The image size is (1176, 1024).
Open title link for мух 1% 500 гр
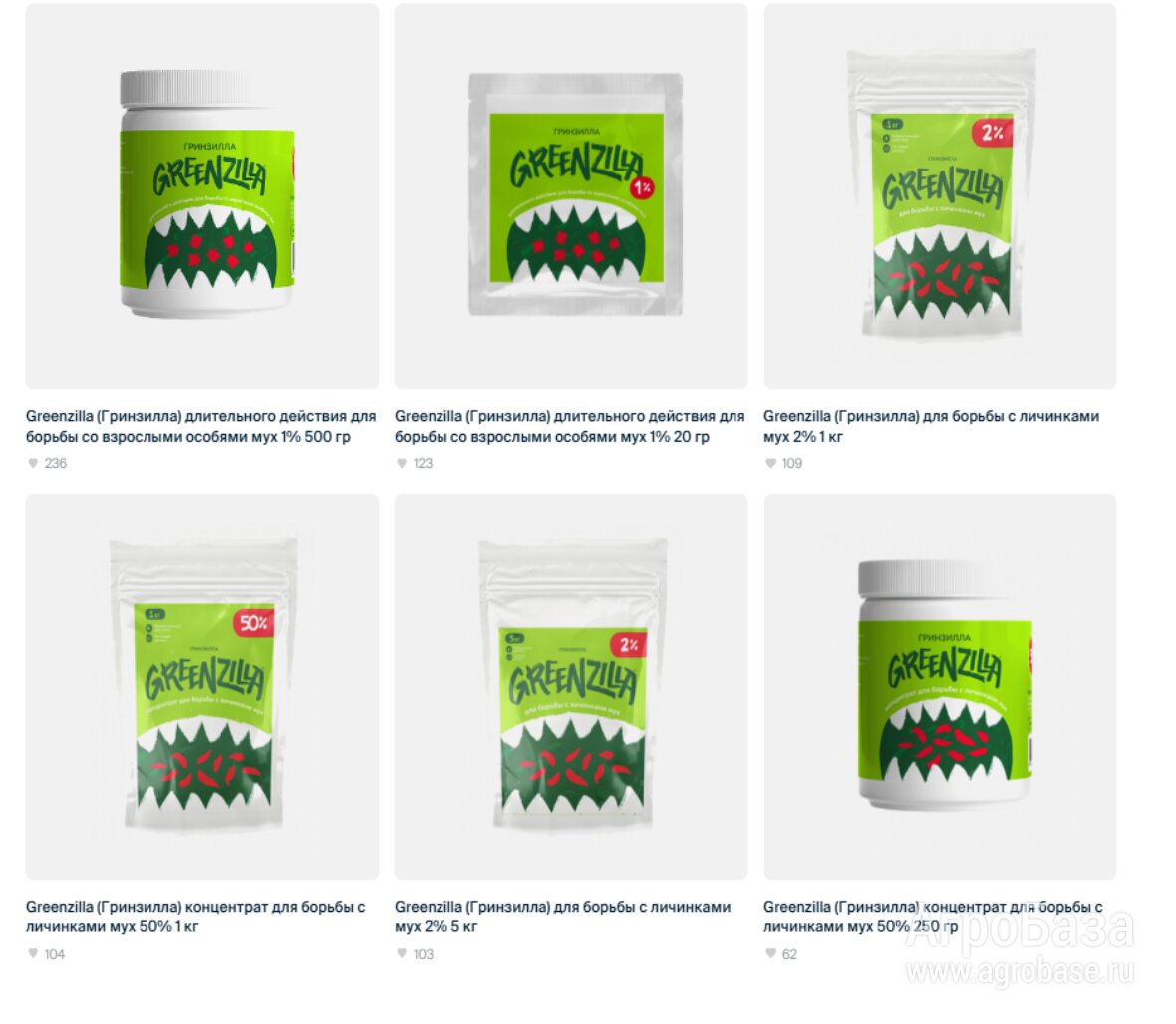[x=201, y=426]
